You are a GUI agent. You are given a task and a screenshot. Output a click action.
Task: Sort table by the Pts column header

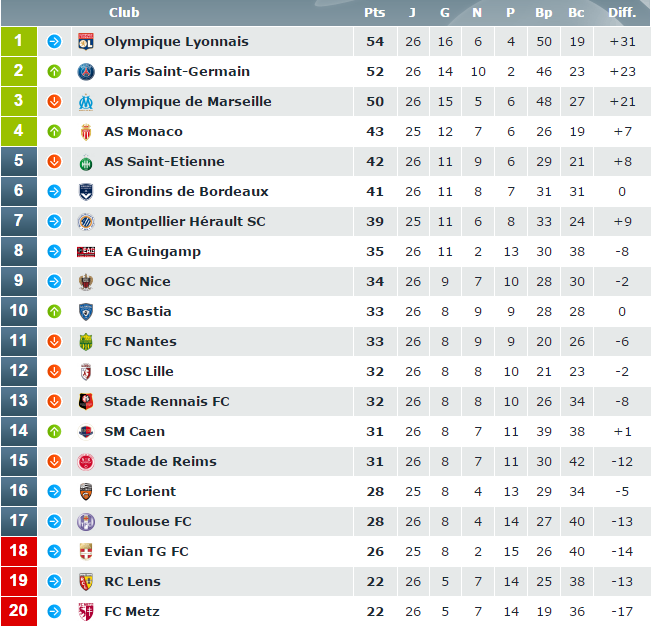coord(374,12)
